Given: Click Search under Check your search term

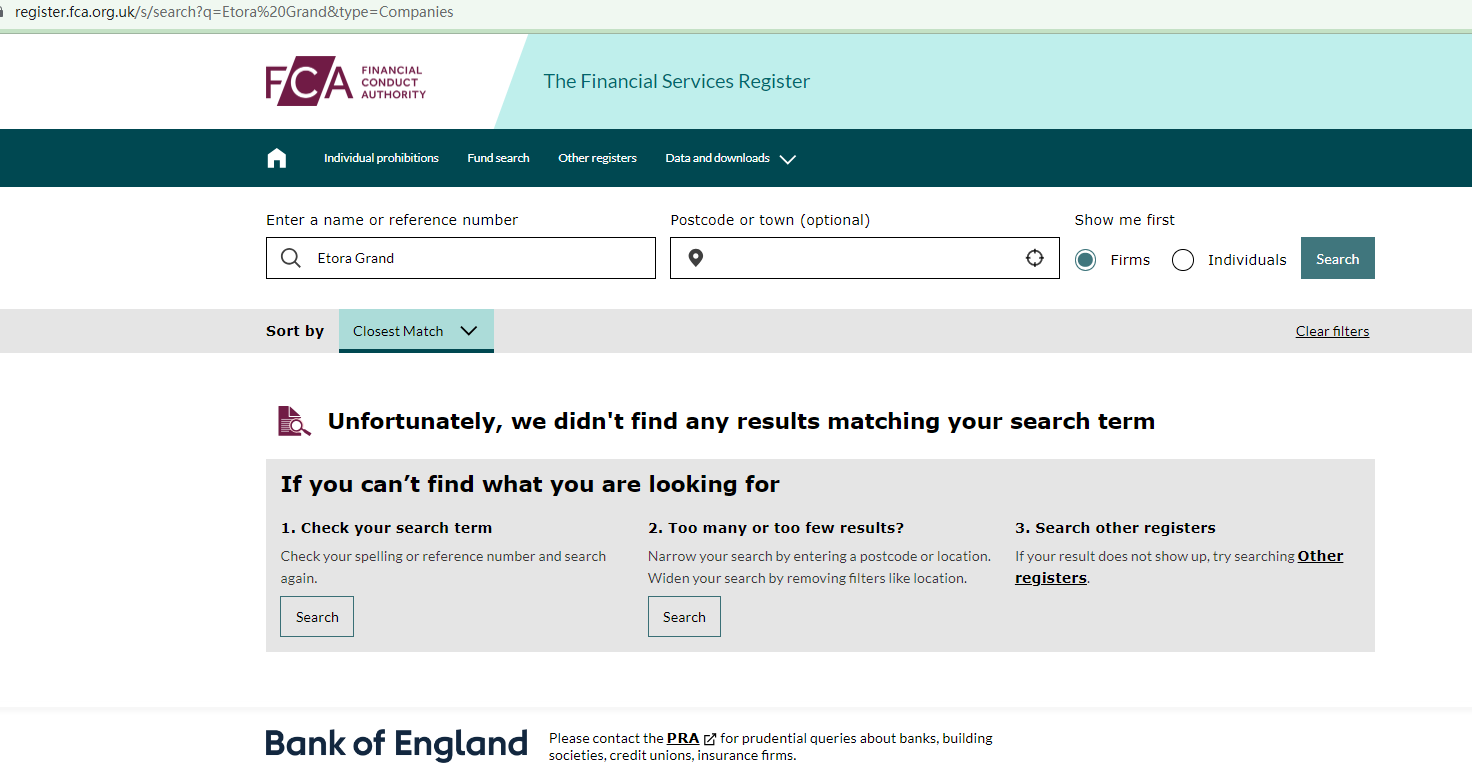Looking at the screenshot, I should (317, 617).
